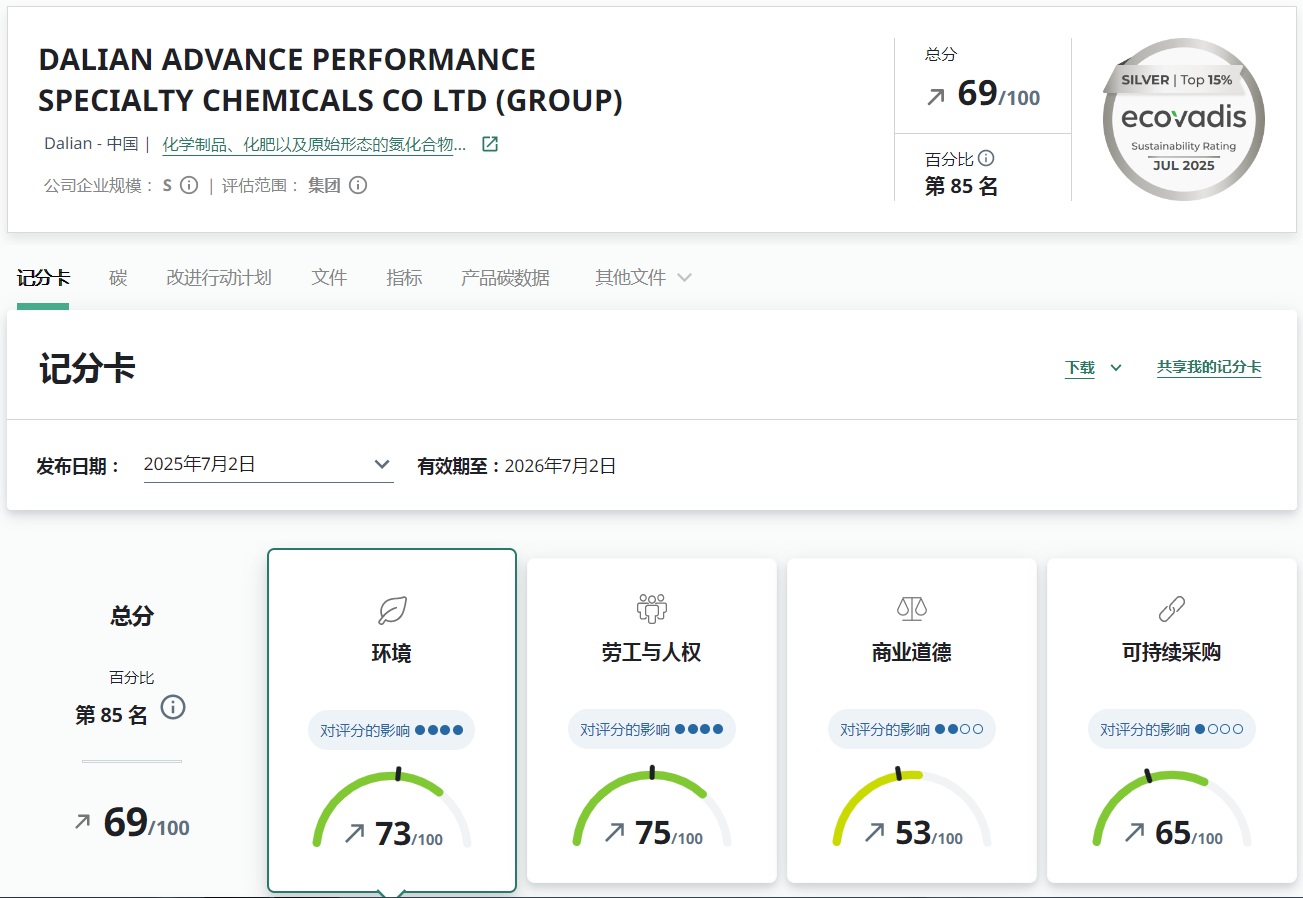Click the company name DALIAN ADVANCE PERFORMANCE heading

330,80
